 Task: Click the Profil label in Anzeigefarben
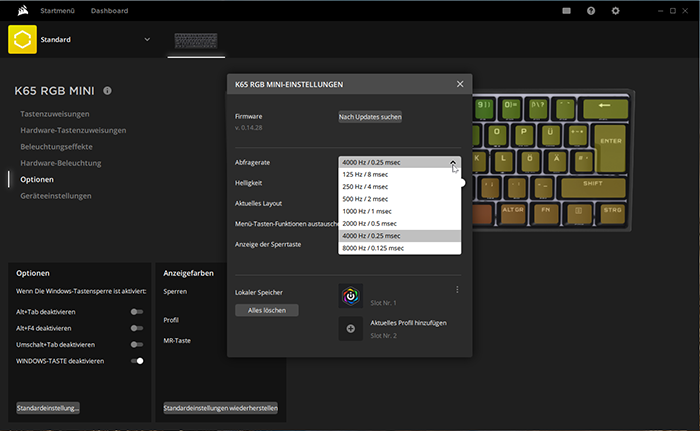[171, 320]
